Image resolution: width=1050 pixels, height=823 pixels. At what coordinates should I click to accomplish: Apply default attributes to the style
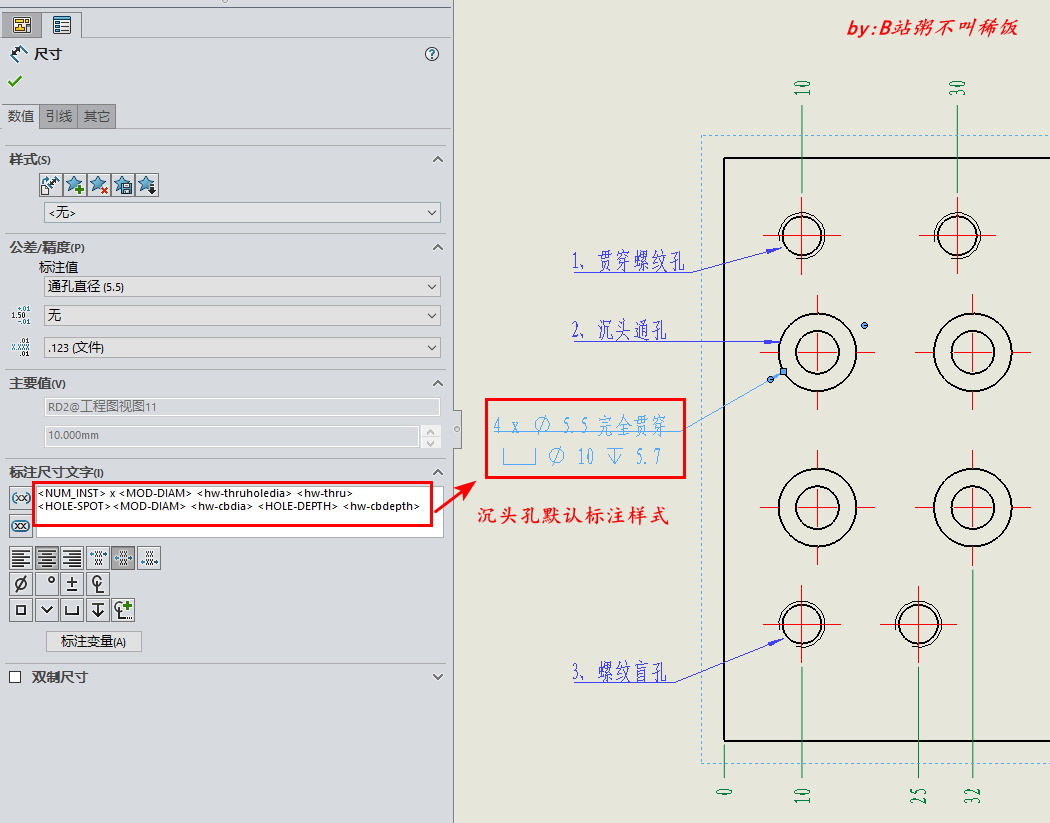tap(50, 185)
